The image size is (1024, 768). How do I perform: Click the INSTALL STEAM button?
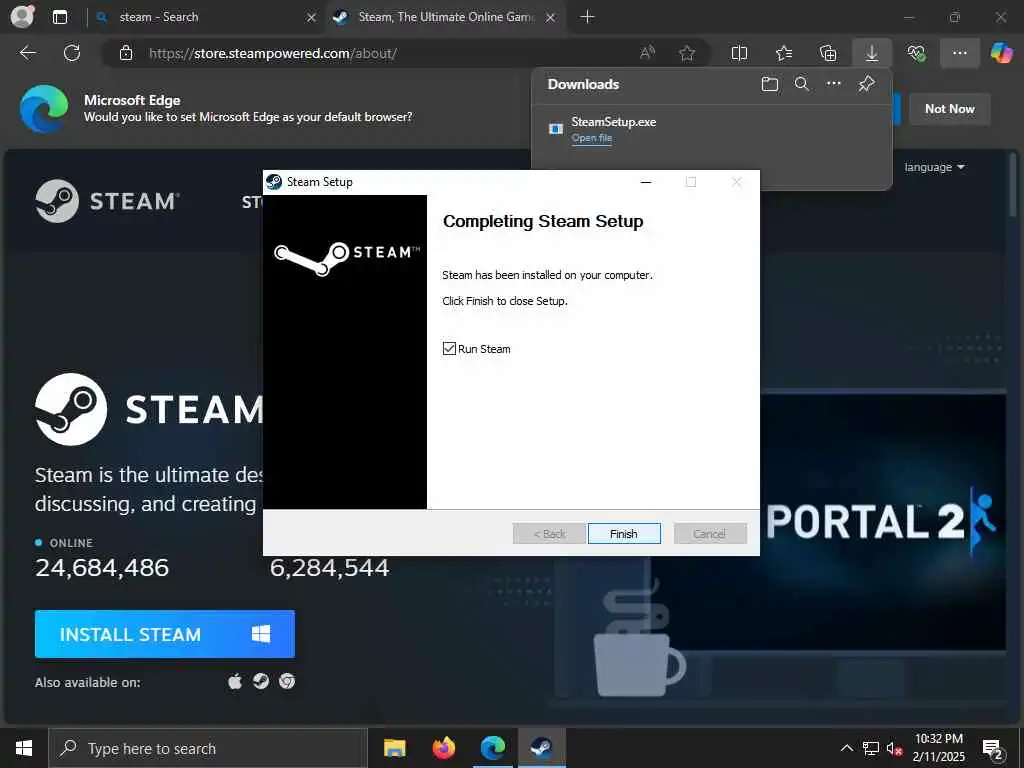(x=165, y=634)
